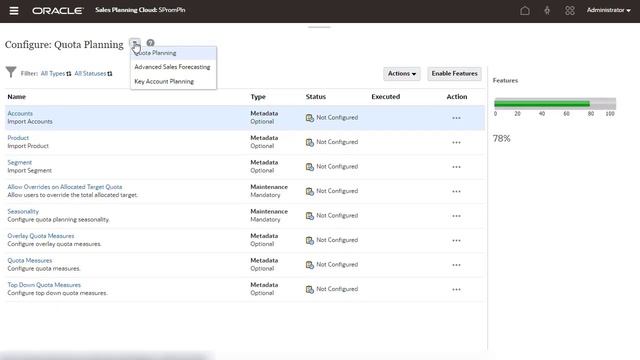640x360 pixels.
Task: Click 'Import Segment' description text
Action: coord(29,171)
